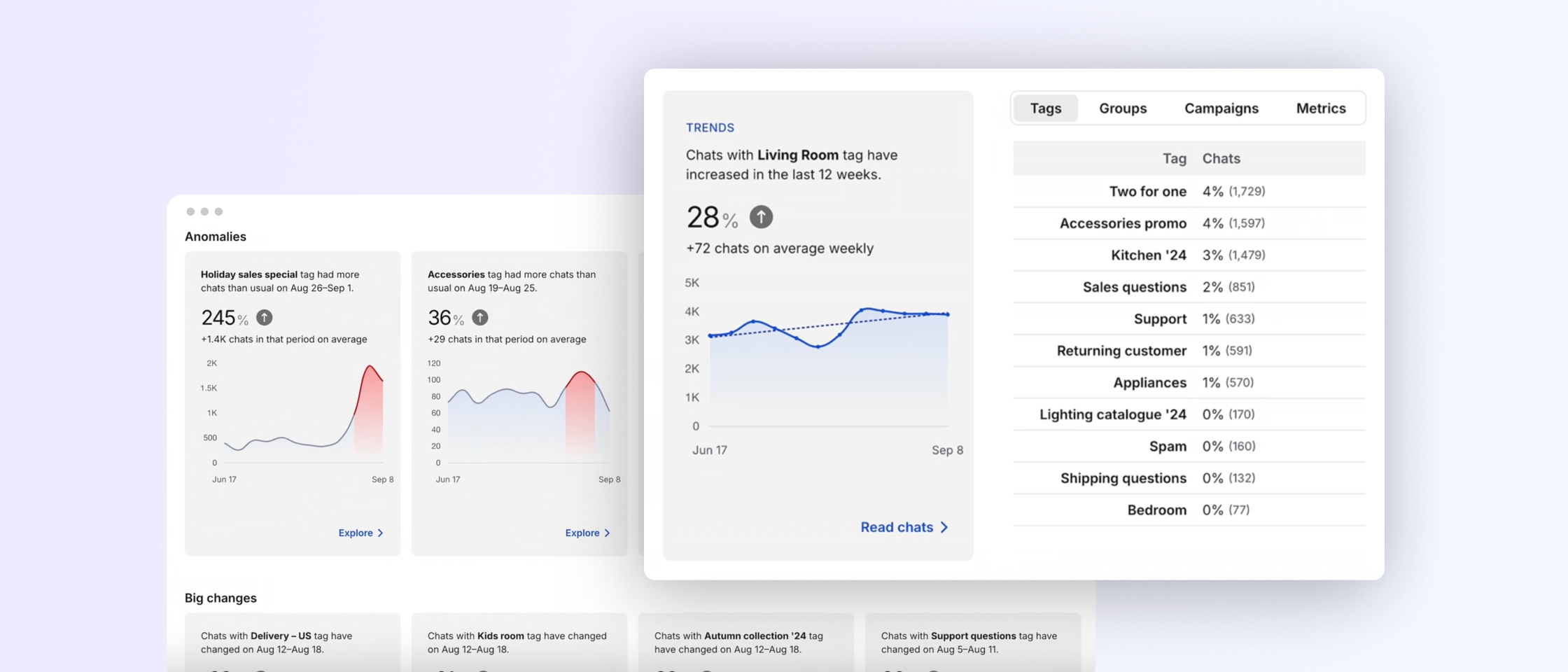Switch to the Metrics tab

[1320, 108]
